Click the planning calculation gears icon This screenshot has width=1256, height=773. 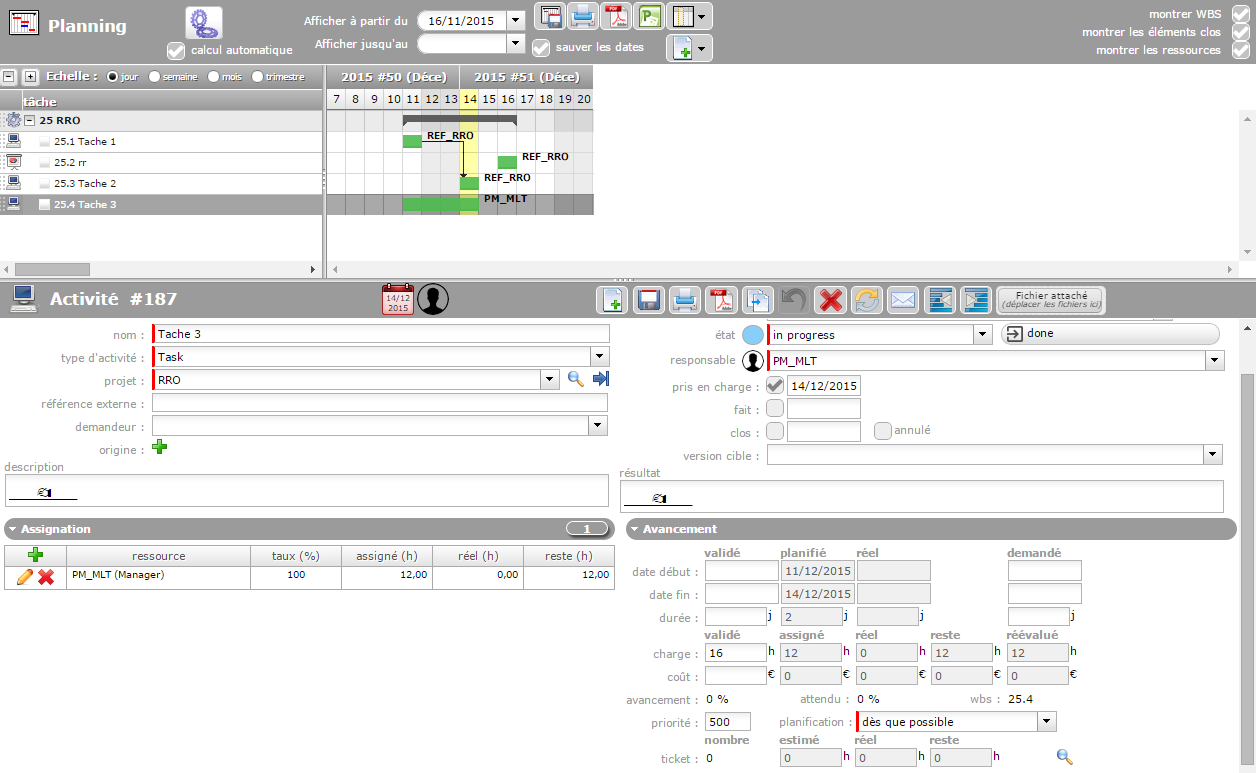(204, 22)
